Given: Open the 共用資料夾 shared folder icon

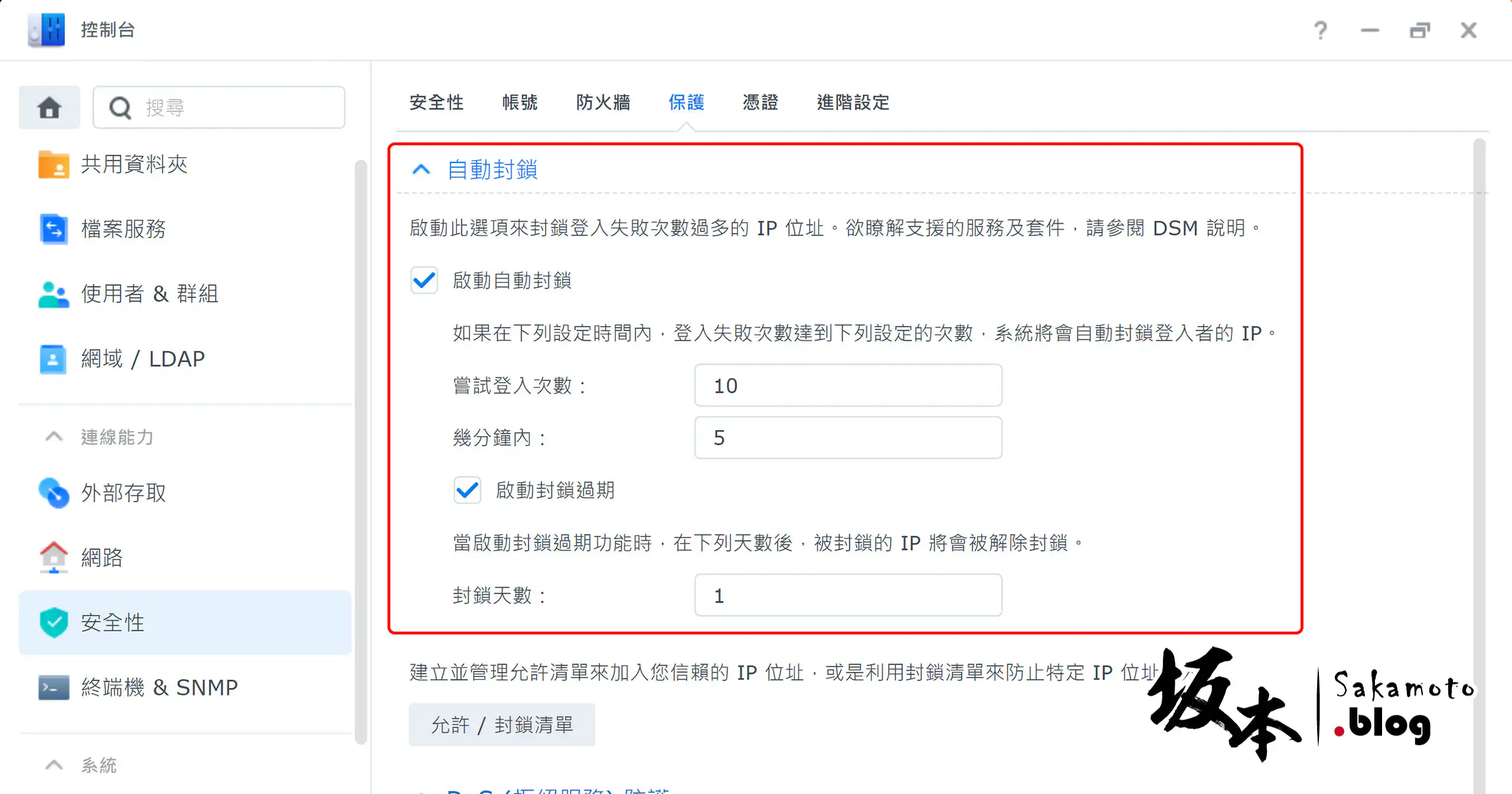Looking at the screenshot, I should pos(53,164).
